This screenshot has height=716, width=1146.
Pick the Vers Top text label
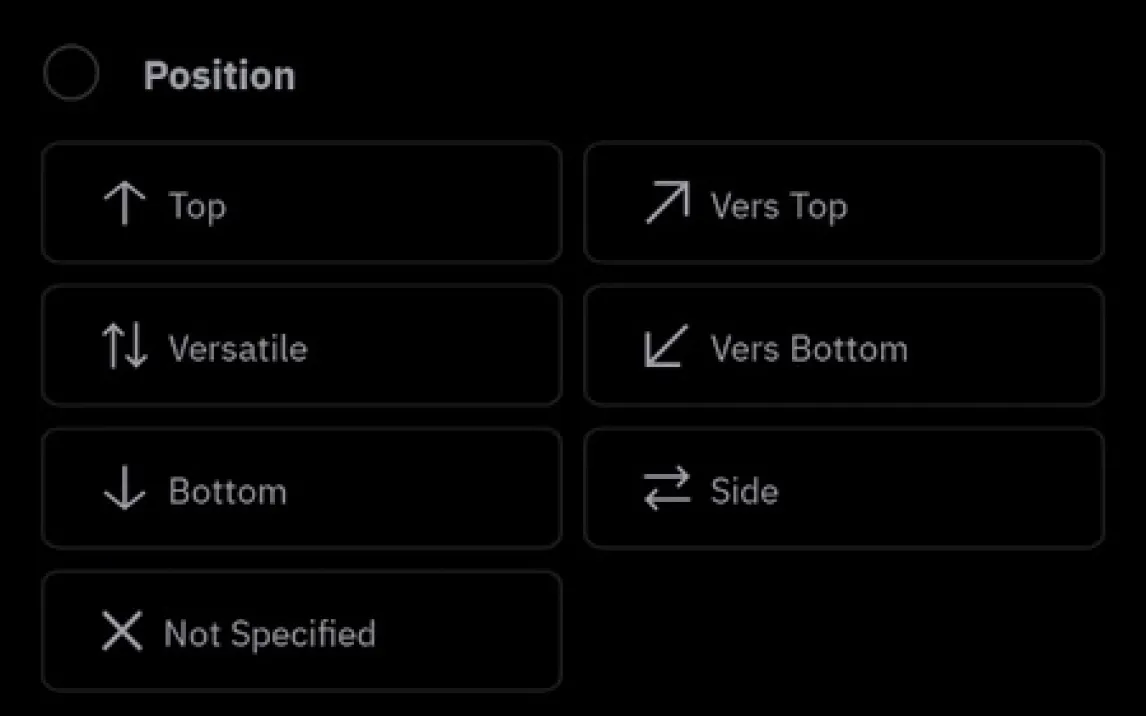[779, 206]
